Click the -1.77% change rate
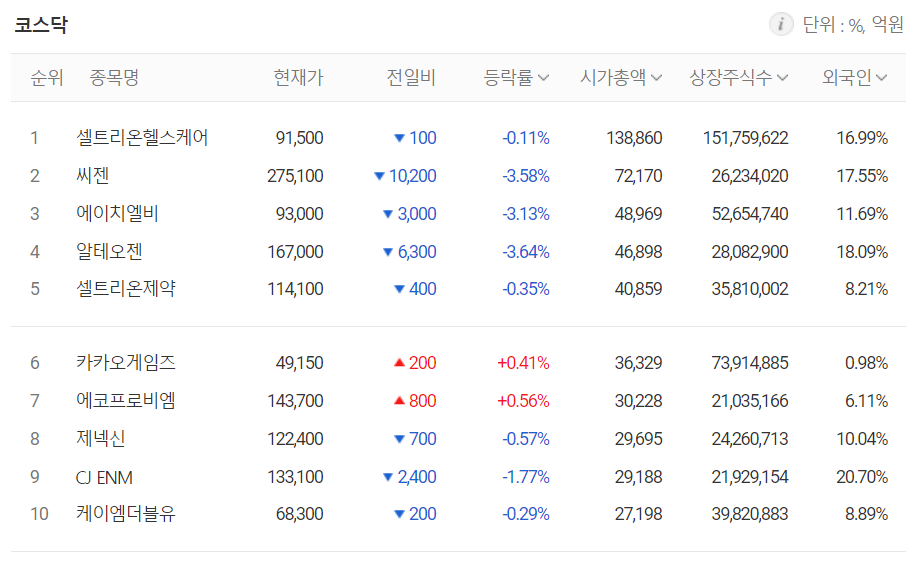Image resolution: width=917 pixels, height=567 pixels. (526, 477)
